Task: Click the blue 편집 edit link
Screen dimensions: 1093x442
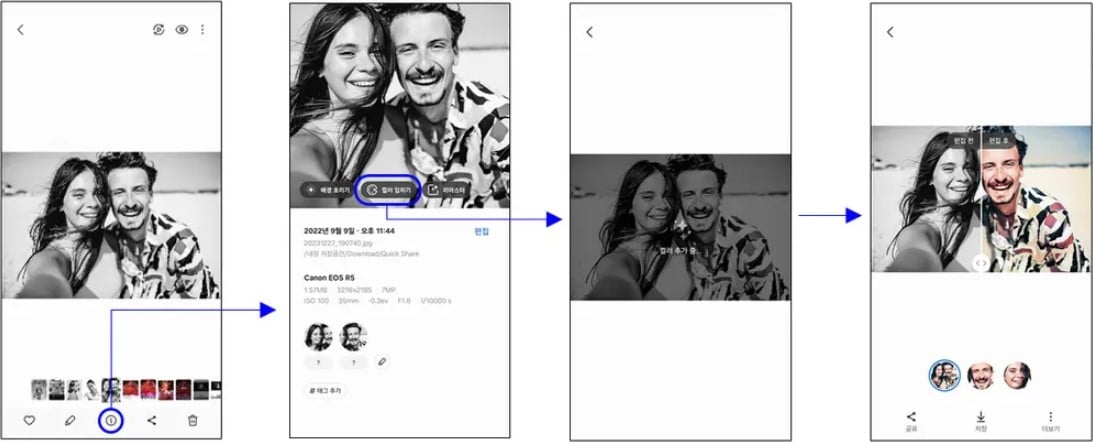Action: 483,231
